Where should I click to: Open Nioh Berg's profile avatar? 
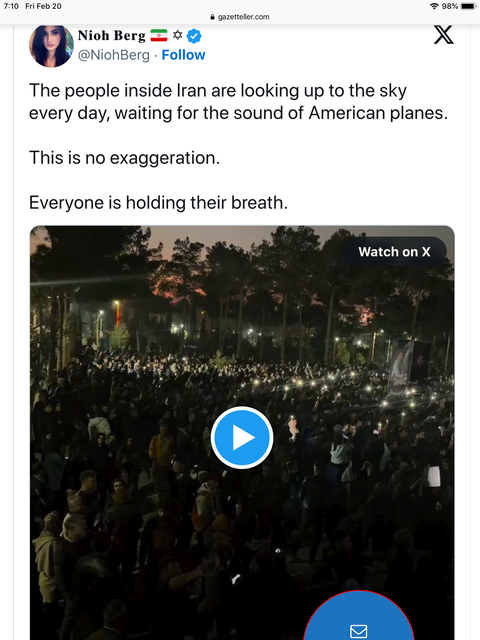pyautogui.click(x=51, y=45)
